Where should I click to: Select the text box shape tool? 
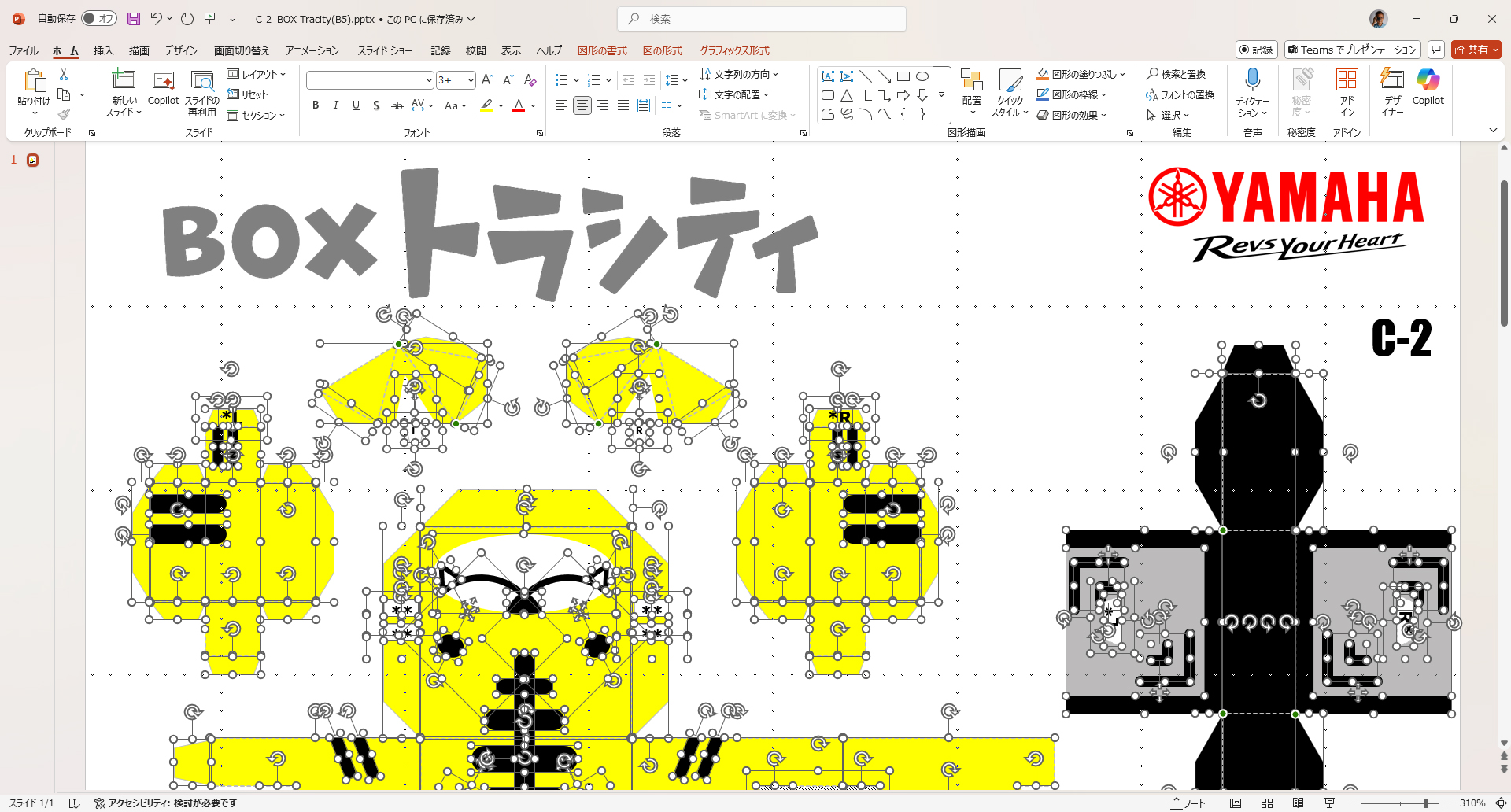[x=828, y=76]
